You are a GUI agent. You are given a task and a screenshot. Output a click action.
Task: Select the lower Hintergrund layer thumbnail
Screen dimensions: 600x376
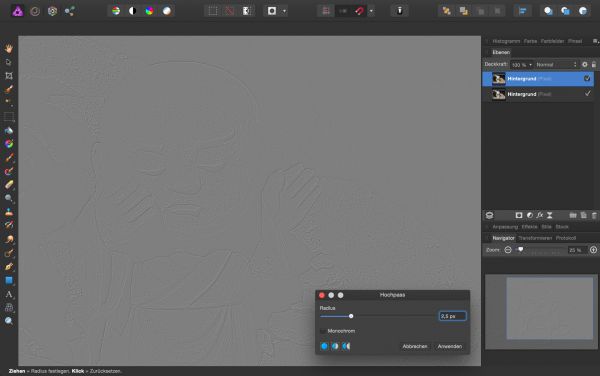click(x=499, y=94)
